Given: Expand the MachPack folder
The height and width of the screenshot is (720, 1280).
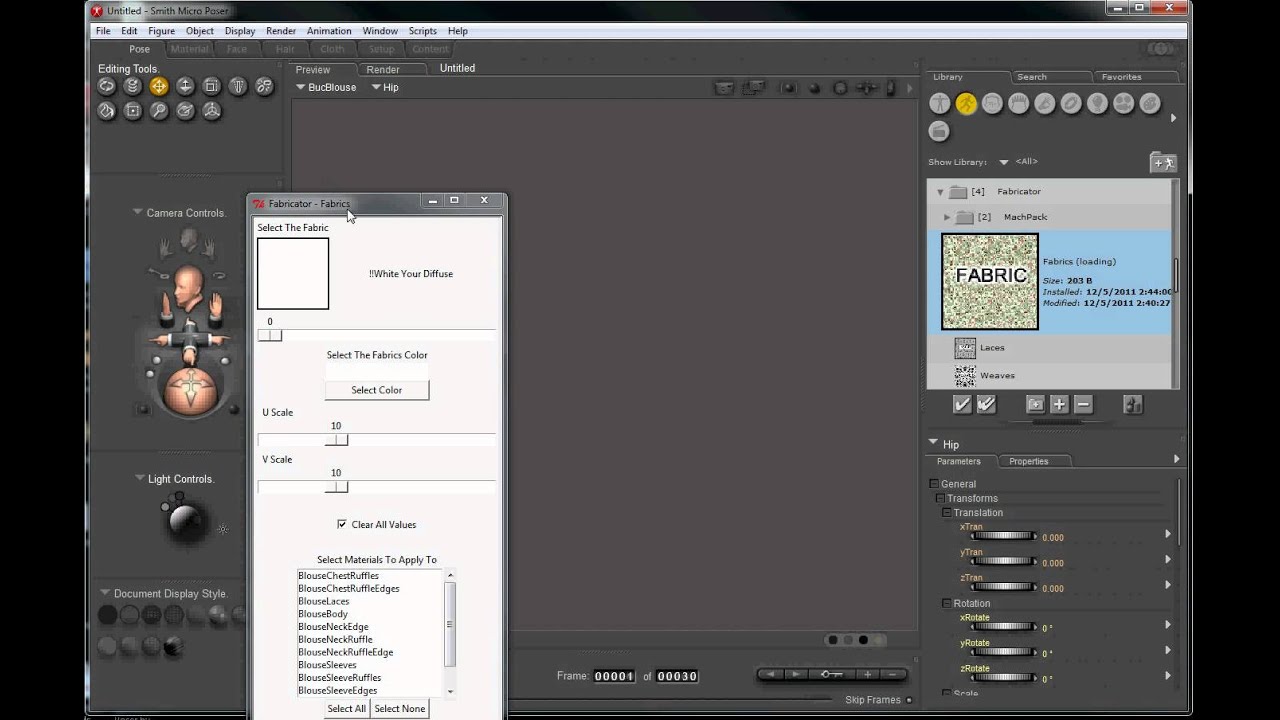Looking at the screenshot, I should [x=947, y=217].
